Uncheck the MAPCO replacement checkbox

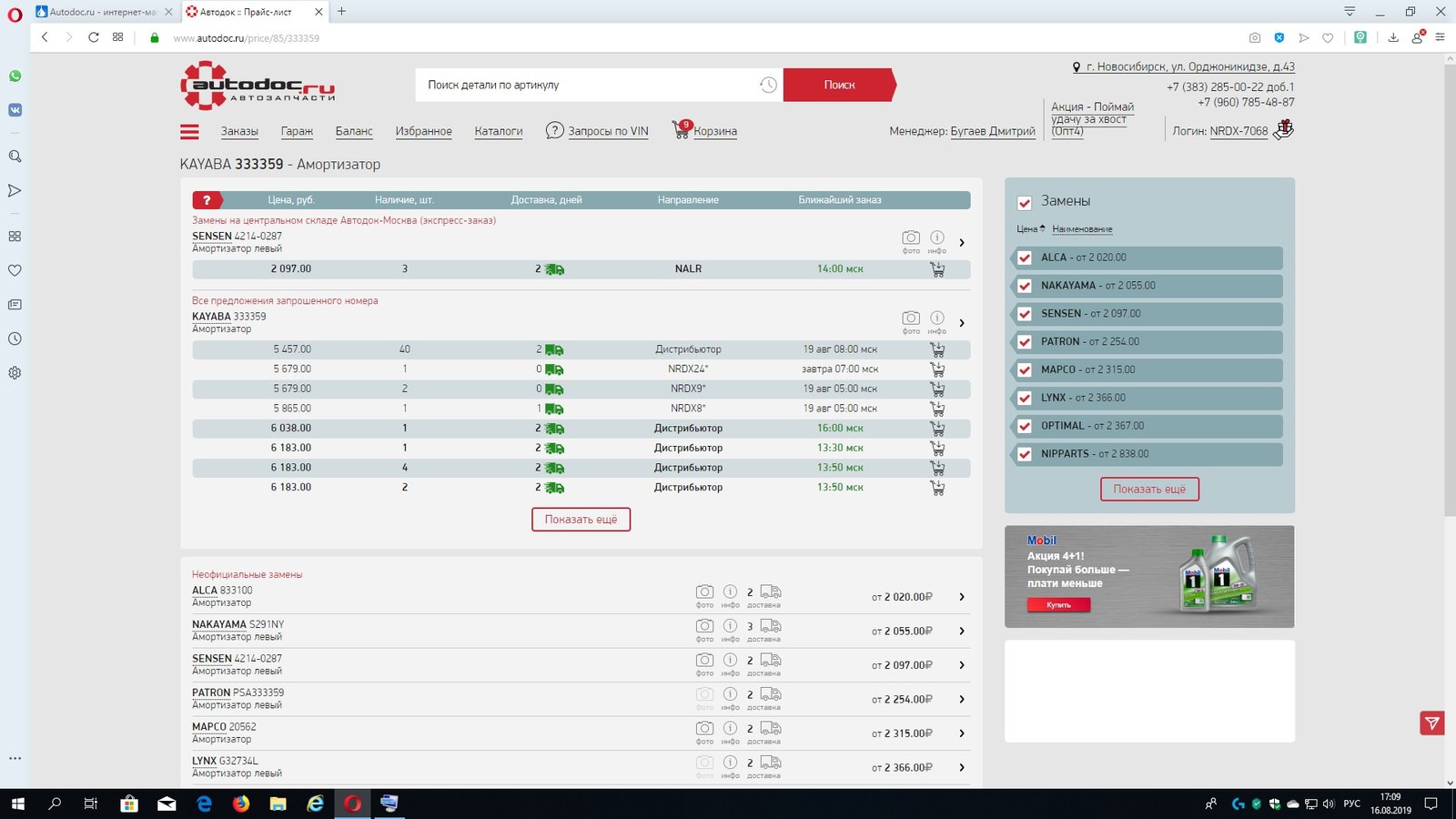coord(1025,370)
